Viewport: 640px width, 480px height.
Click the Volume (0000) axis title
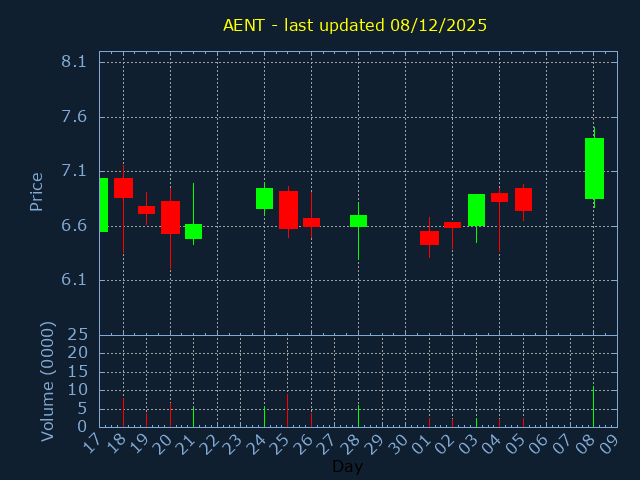pos(47,381)
